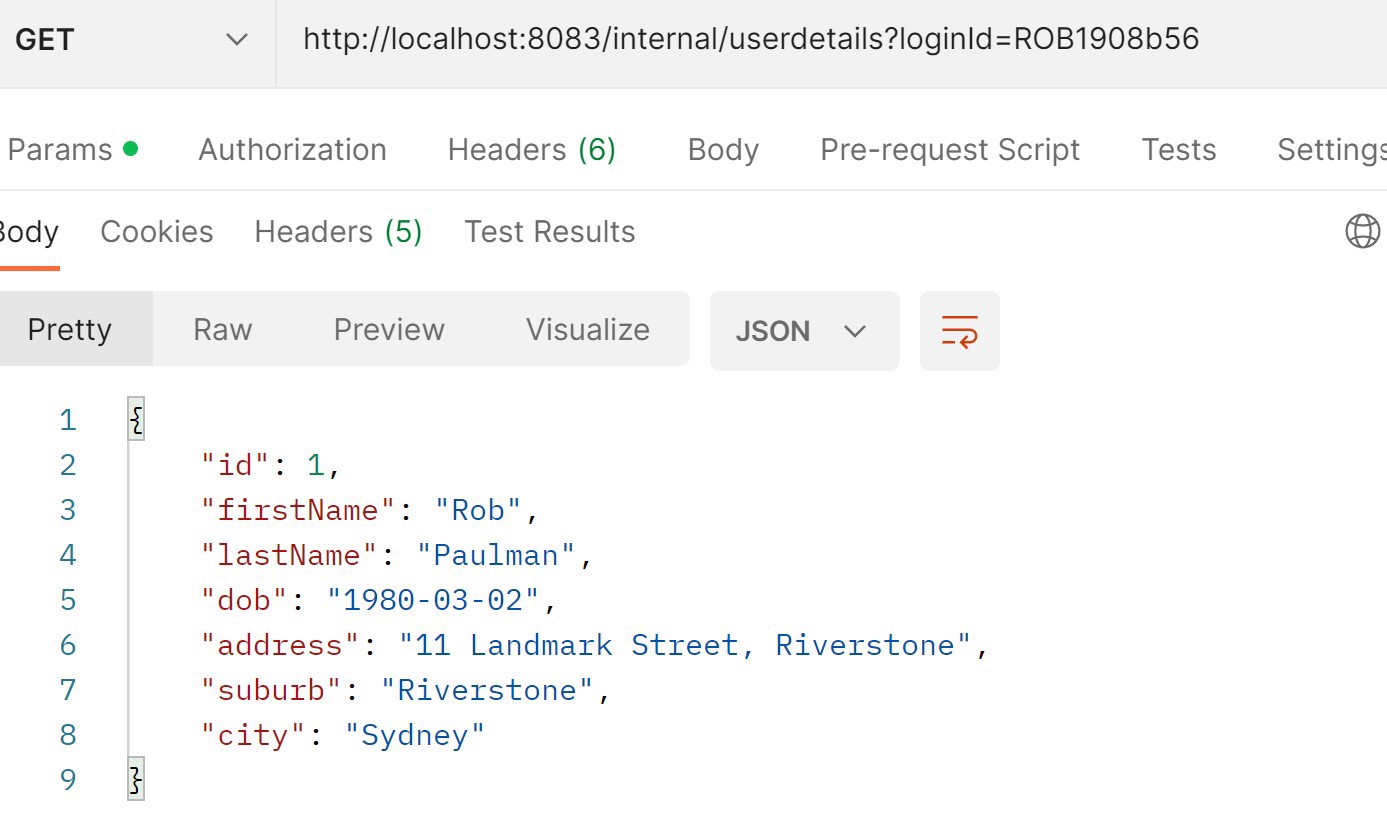Open the Pre-request Script tab
Screen dimensions: 1387x835
click(x=950, y=150)
